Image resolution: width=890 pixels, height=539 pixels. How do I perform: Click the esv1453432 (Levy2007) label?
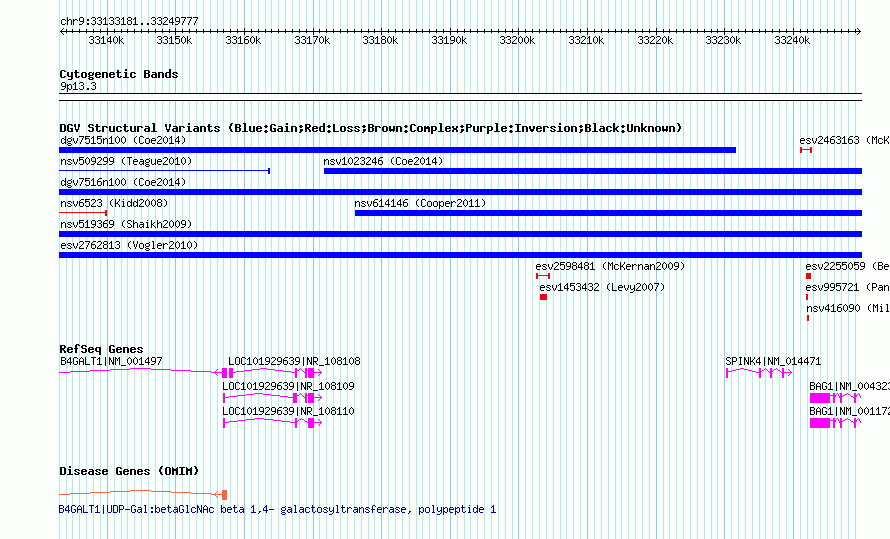(x=602, y=287)
